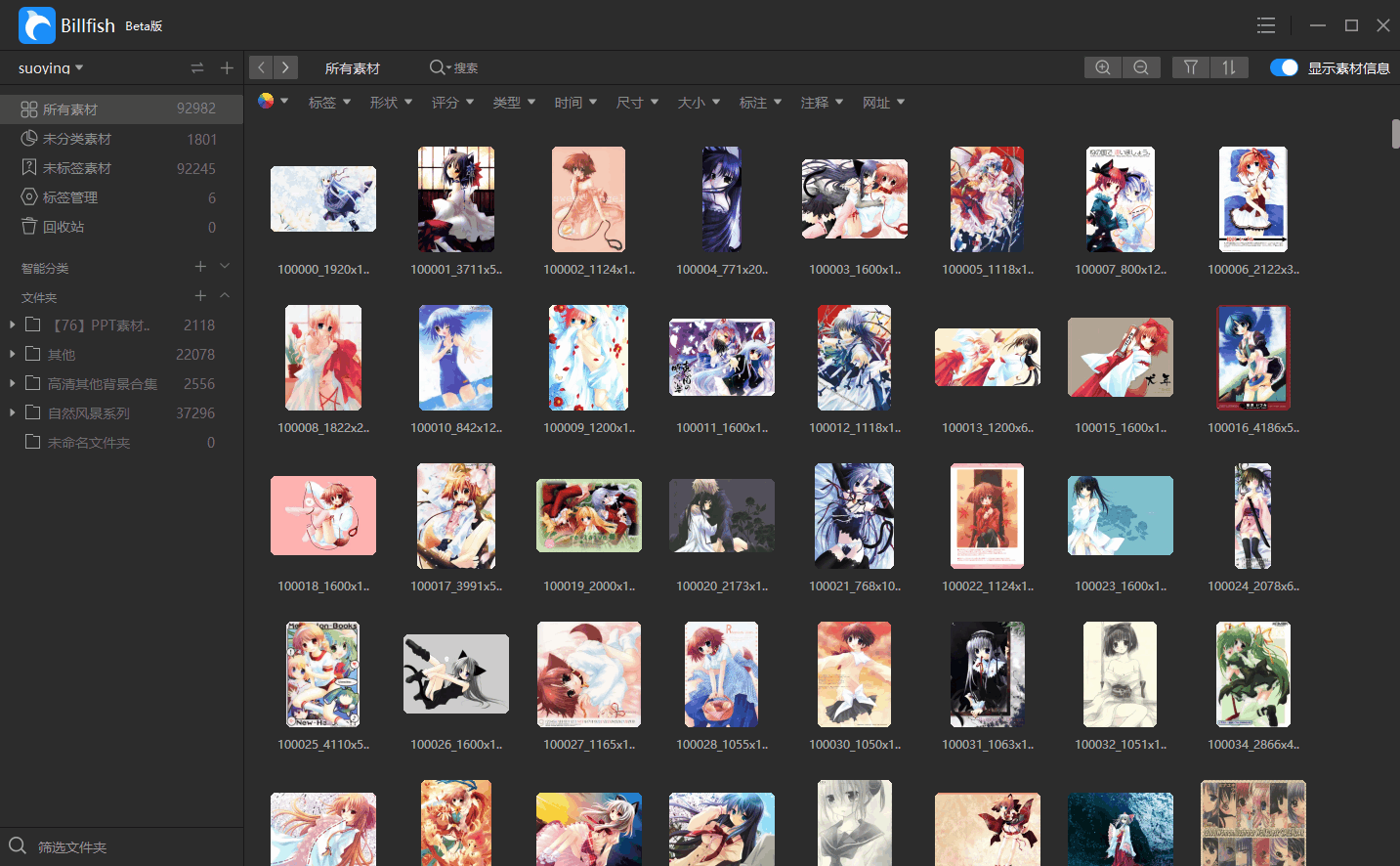Expand the 自然风景系列 folder arrow

pyautogui.click(x=12, y=412)
